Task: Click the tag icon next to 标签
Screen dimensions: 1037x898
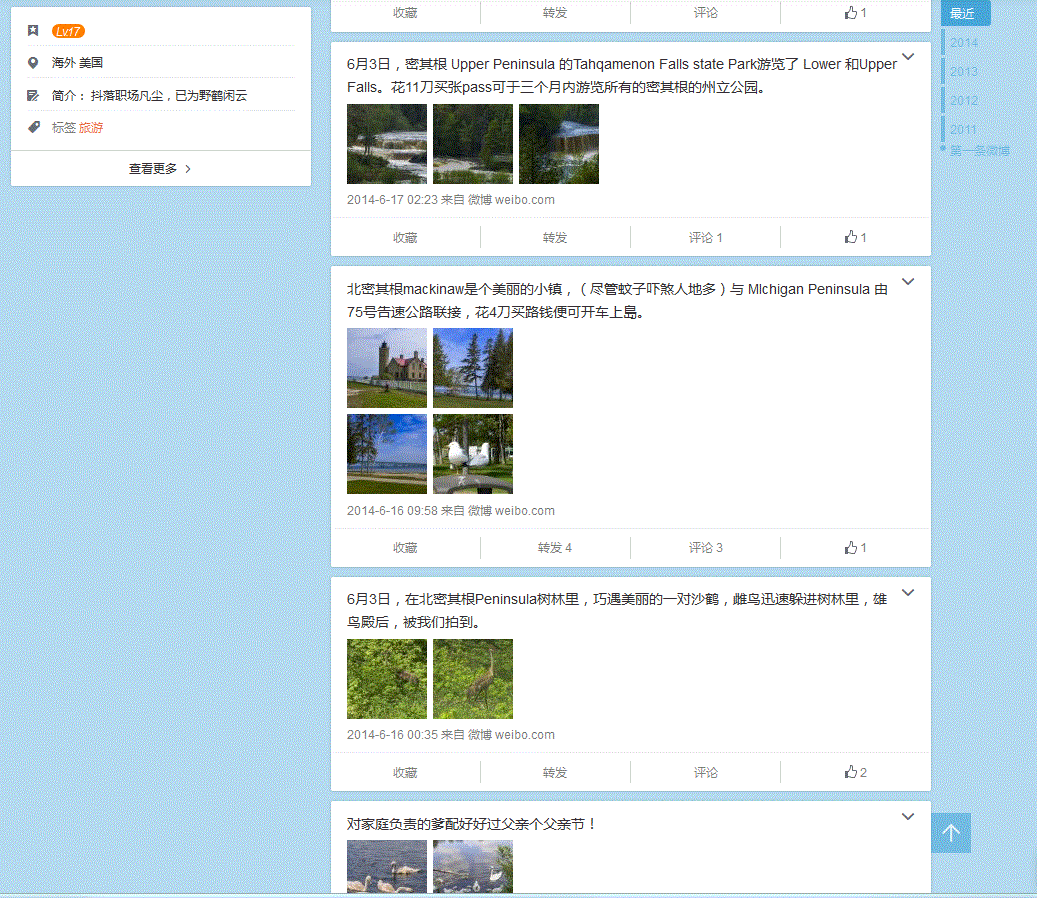Action: point(34,128)
